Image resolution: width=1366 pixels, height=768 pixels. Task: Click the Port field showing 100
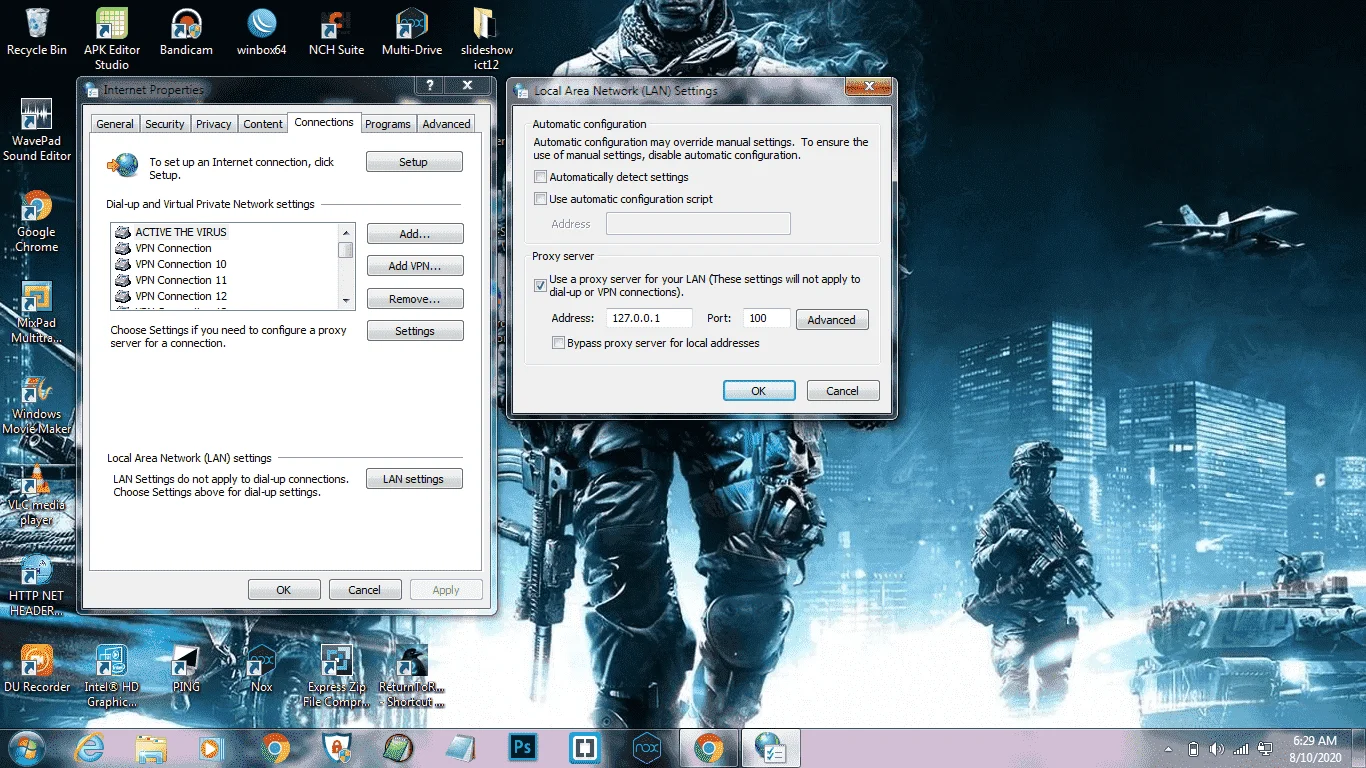pyautogui.click(x=767, y=319)
